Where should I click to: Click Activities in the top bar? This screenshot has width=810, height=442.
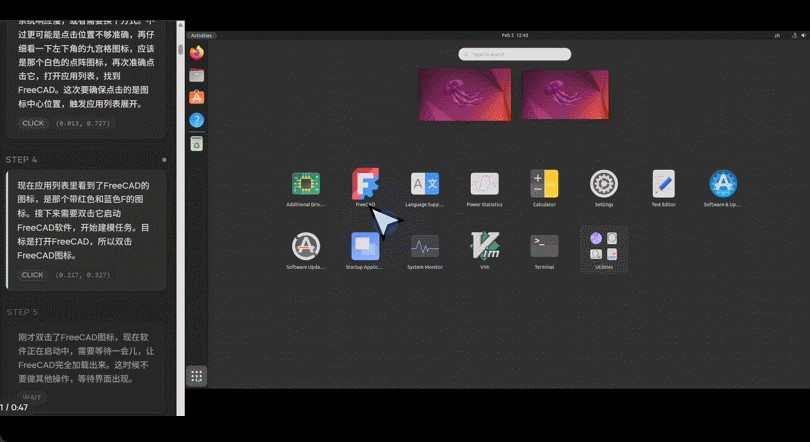(202, 35)
